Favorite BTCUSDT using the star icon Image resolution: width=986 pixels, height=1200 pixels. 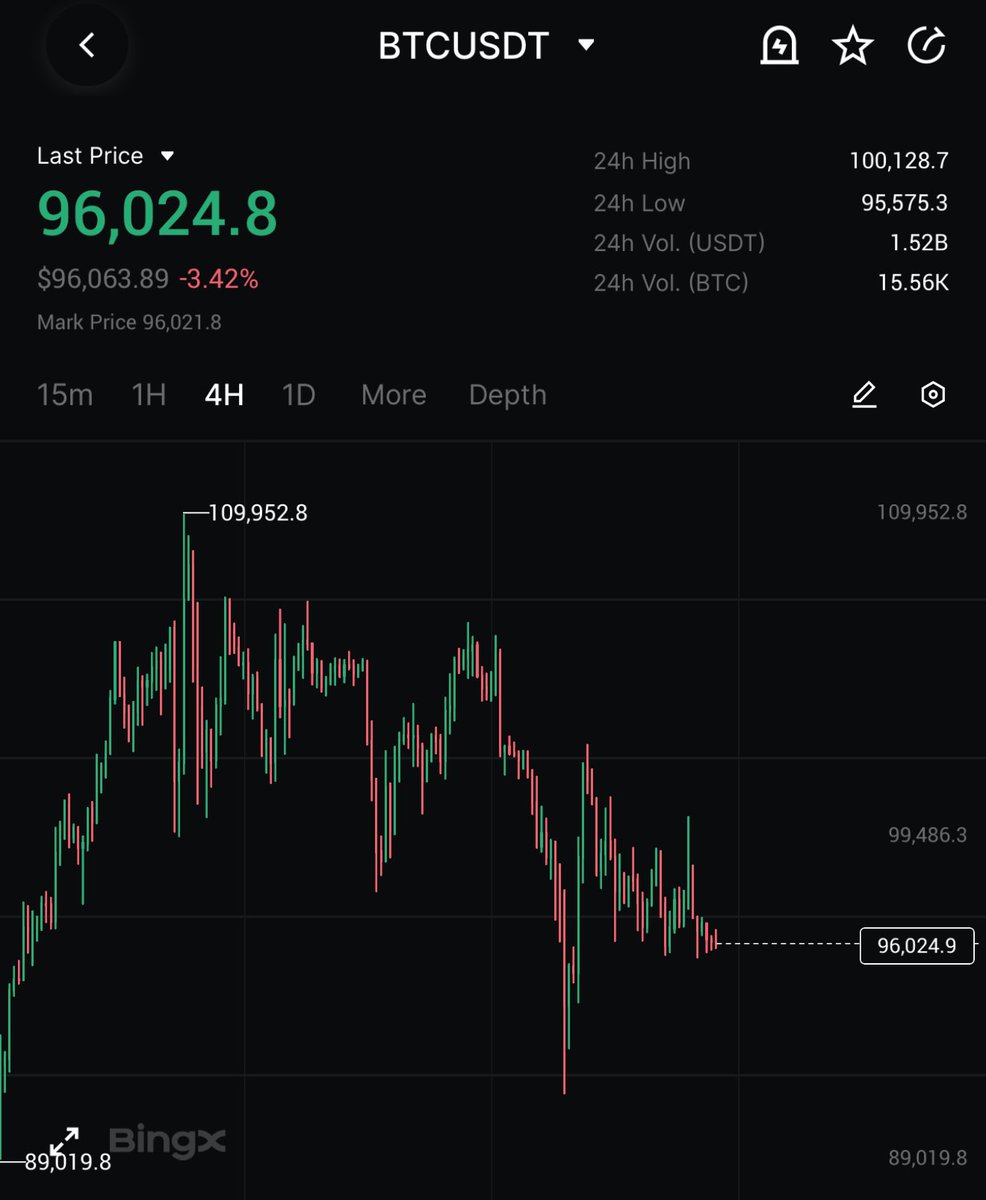click(853, 45)
